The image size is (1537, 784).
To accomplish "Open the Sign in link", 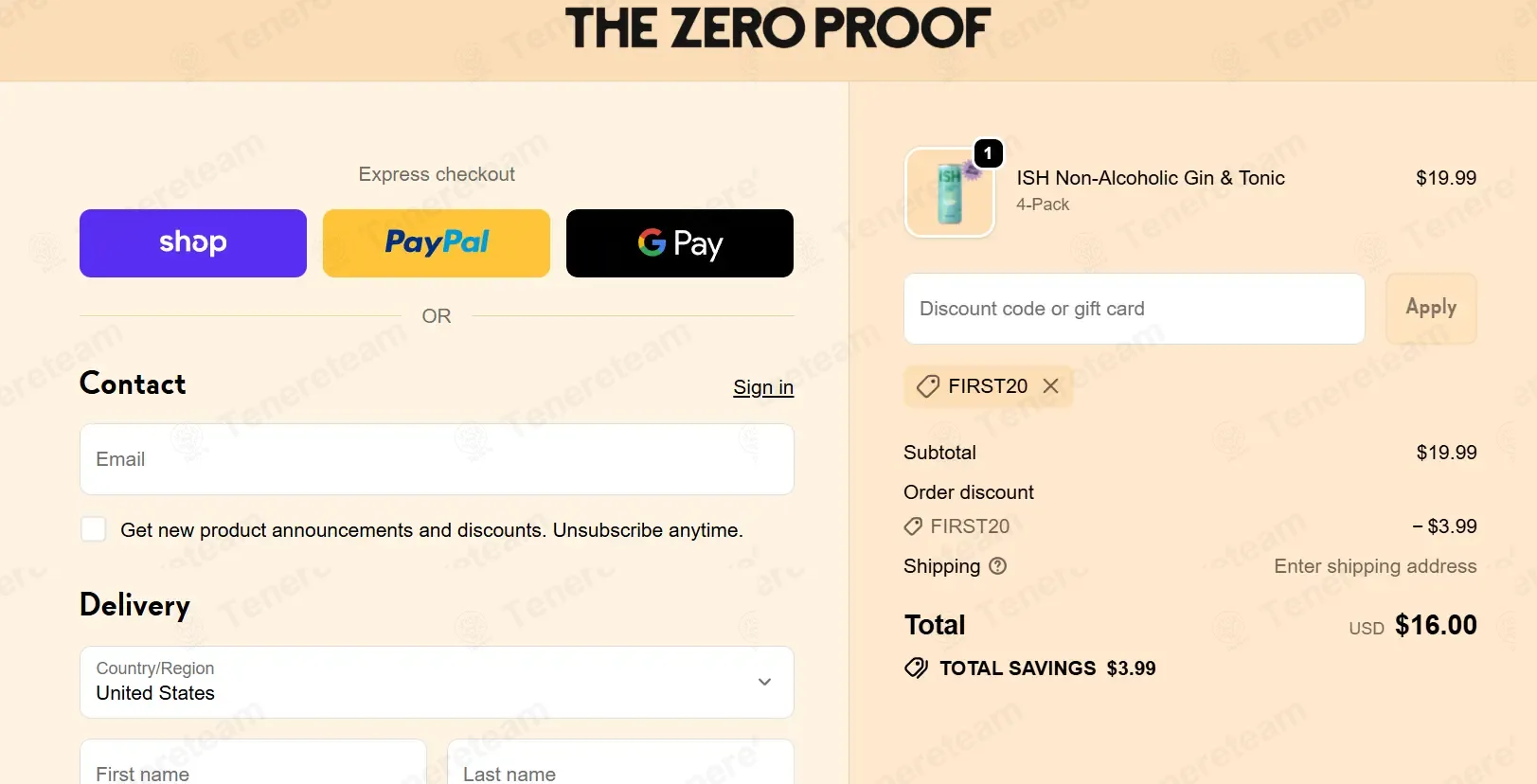I will click(763, 387).
